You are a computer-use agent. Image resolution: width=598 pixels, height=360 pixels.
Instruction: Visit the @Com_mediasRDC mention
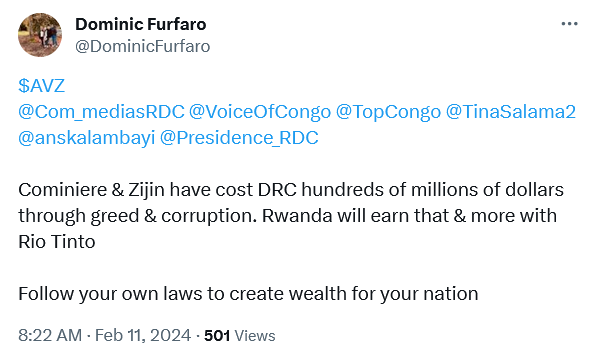[101, 112]
